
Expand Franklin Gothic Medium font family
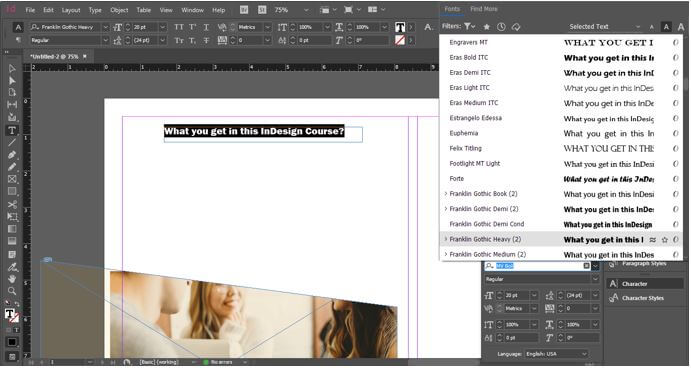point(446,254)
